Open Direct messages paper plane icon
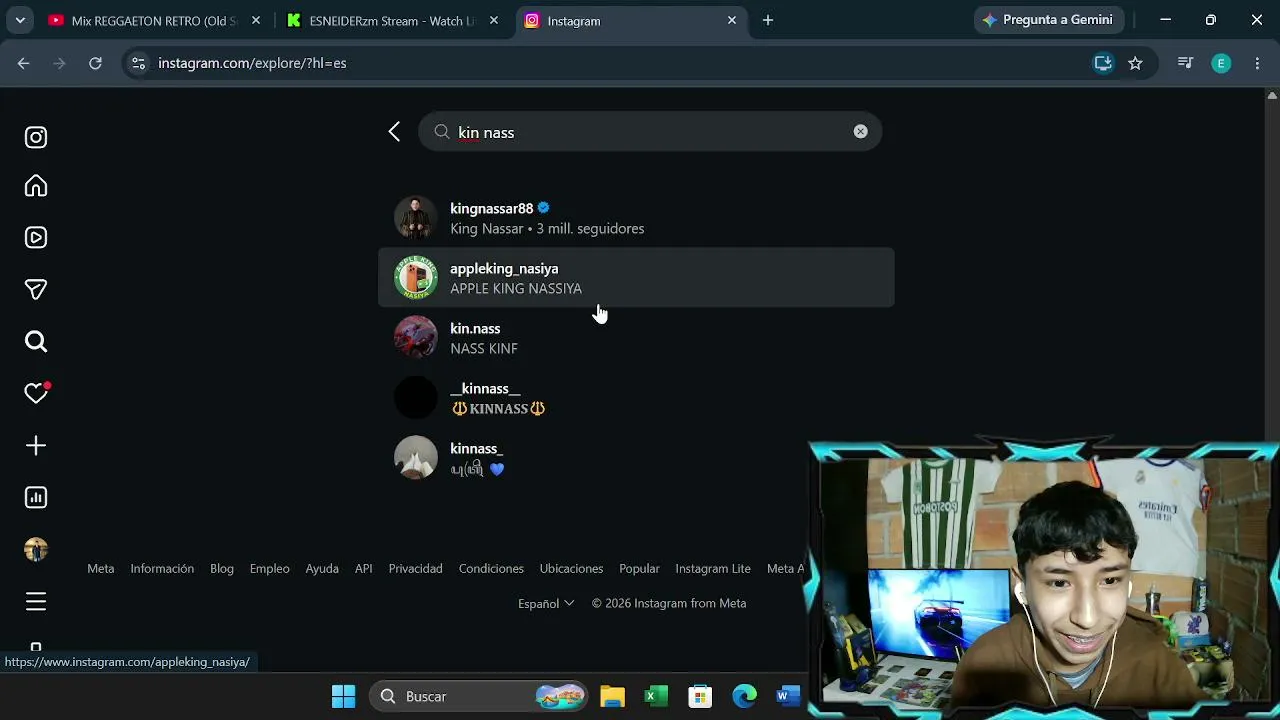 (x=36, y=290)
